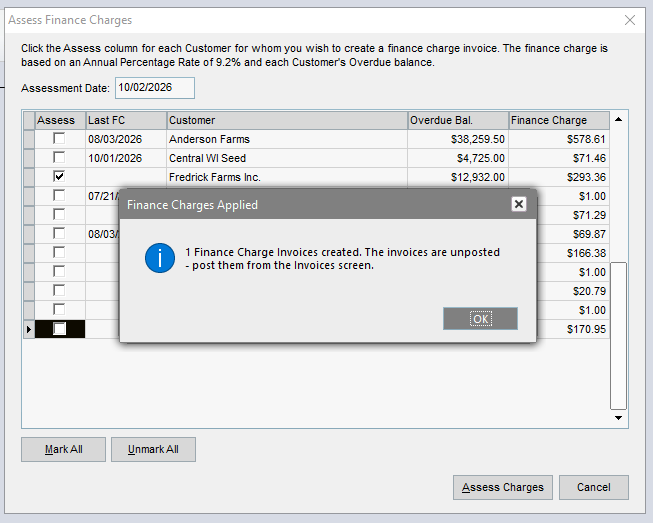This screenshot has width=653, height=523.
Task: Select the Central WI Seed customer cell
Action: click(287, 158)
